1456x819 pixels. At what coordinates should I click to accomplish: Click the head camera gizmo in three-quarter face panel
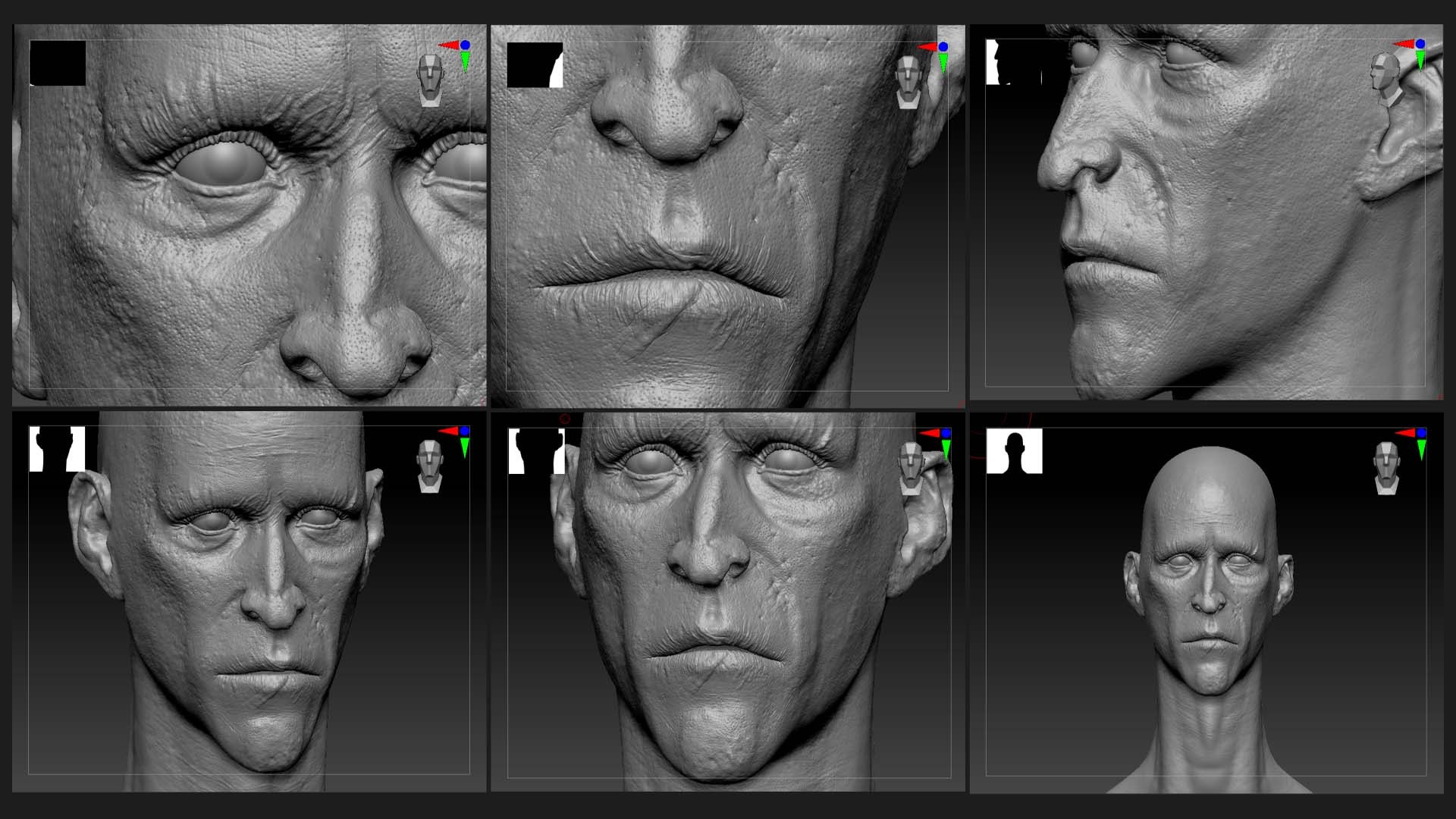point(430,466)
